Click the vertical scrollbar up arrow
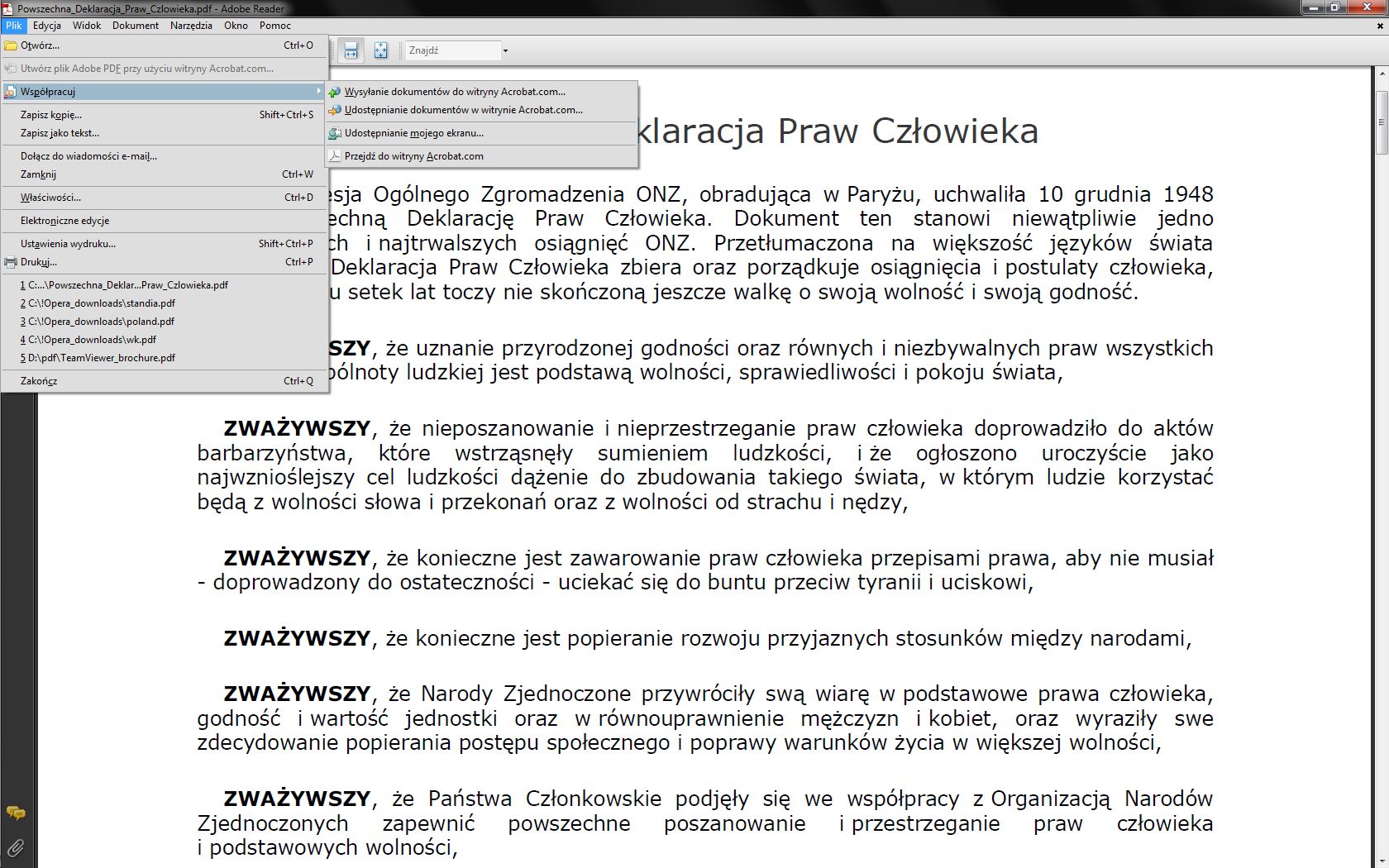1389x868 pixels. pyautogui.click(x=1382, y=74)
